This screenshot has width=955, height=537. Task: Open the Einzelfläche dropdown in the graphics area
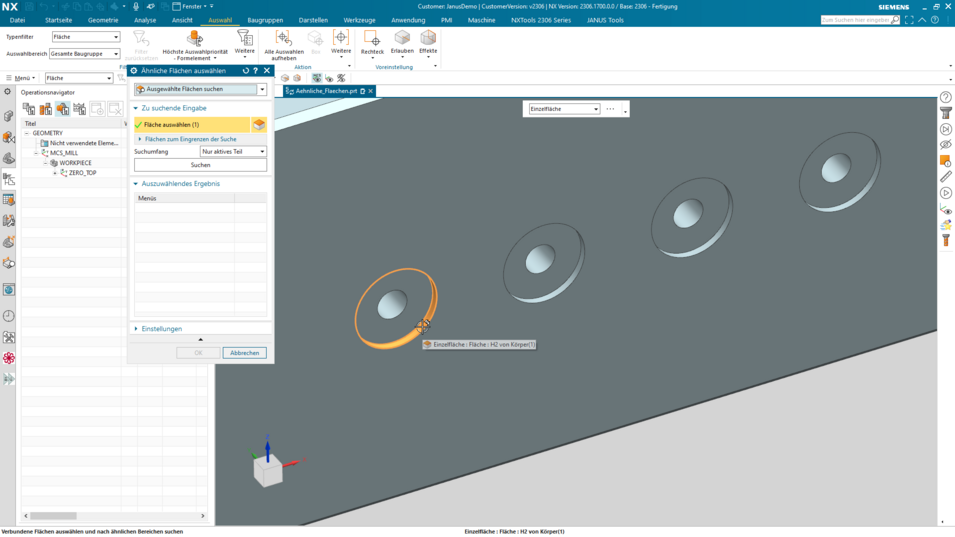tap(564, 109)
